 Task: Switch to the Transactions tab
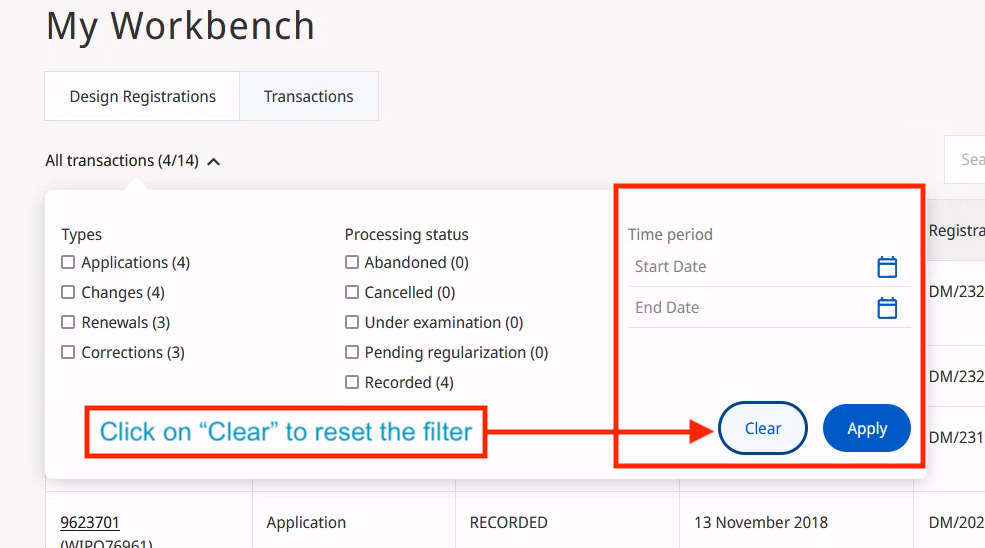308,97
